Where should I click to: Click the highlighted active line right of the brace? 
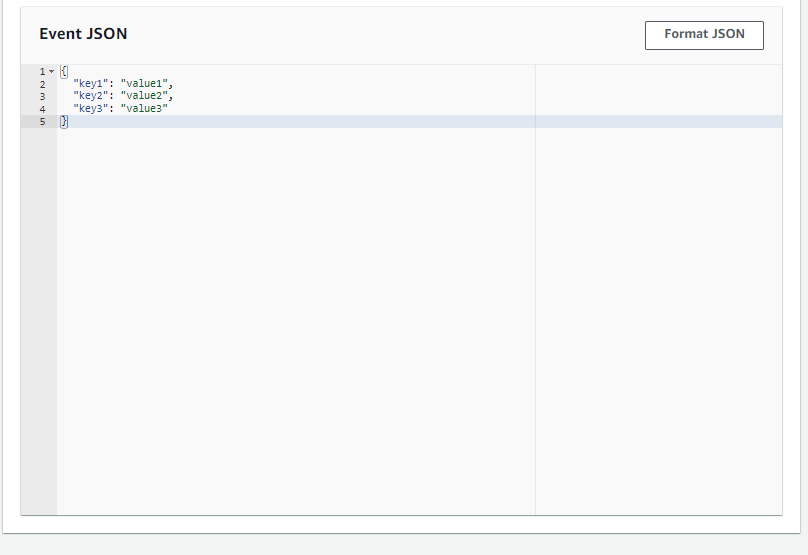click(300, 121)
